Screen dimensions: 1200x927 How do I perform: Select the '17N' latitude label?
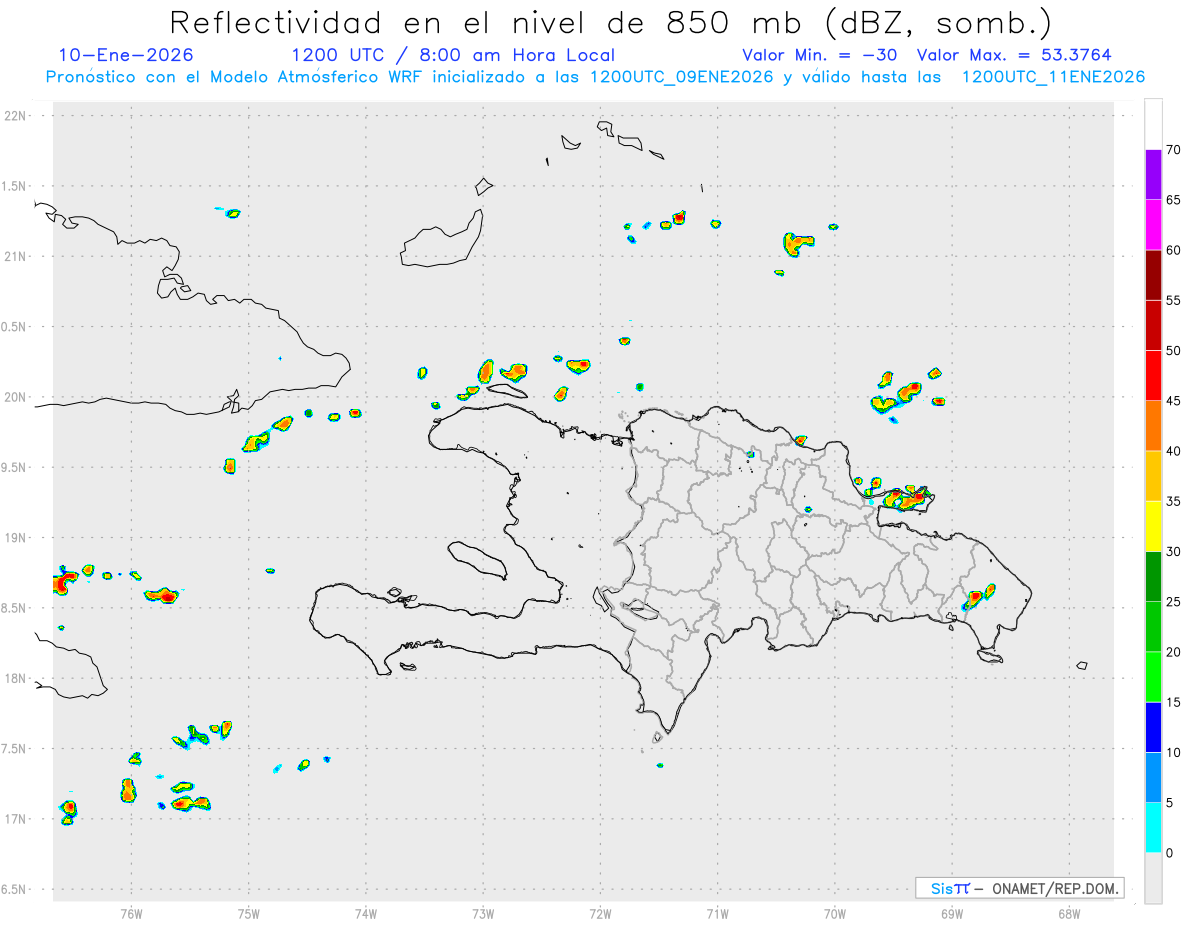click(x=16, y=819)
